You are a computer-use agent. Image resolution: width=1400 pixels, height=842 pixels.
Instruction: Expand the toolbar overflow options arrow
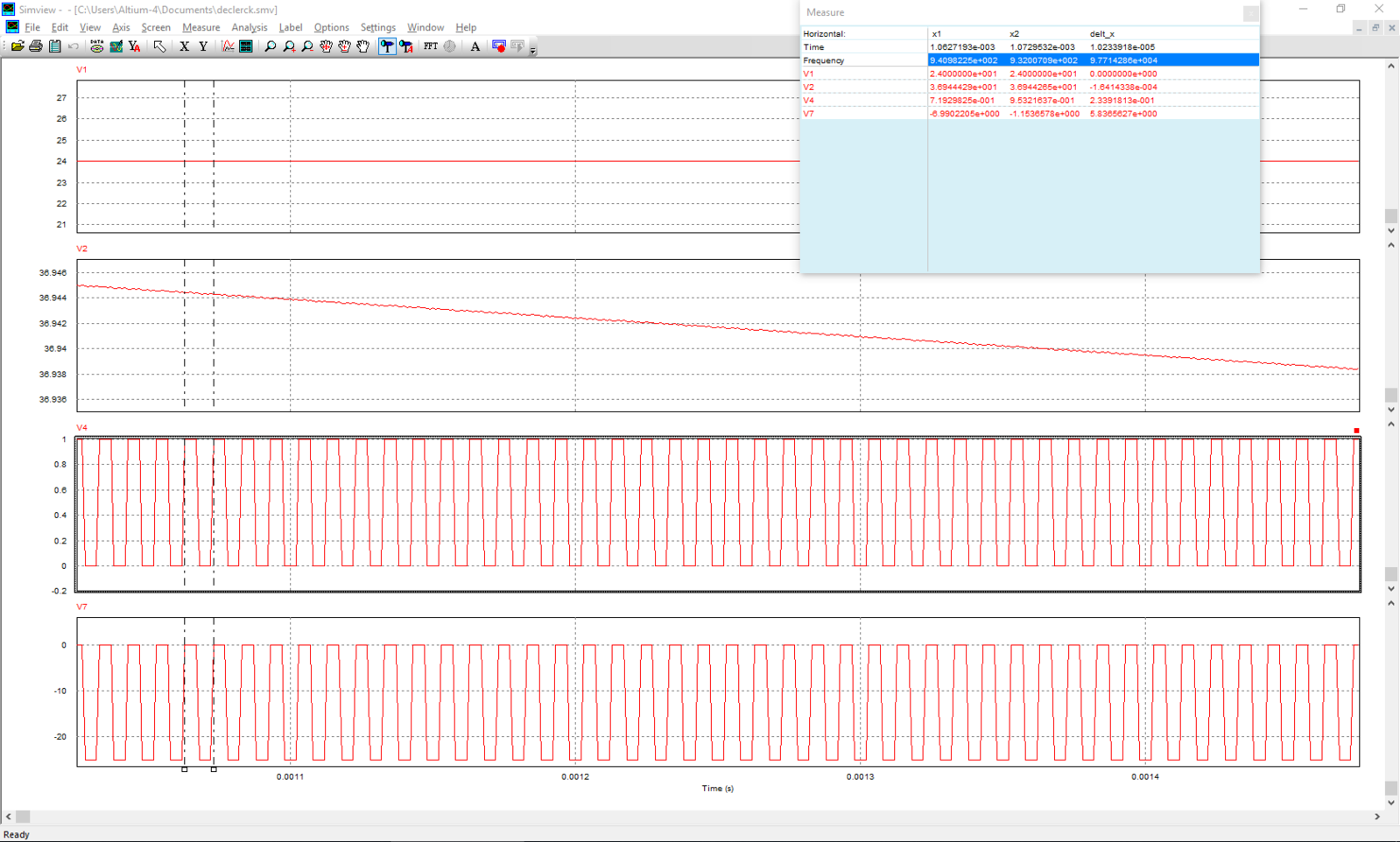(x=533, y=50)
